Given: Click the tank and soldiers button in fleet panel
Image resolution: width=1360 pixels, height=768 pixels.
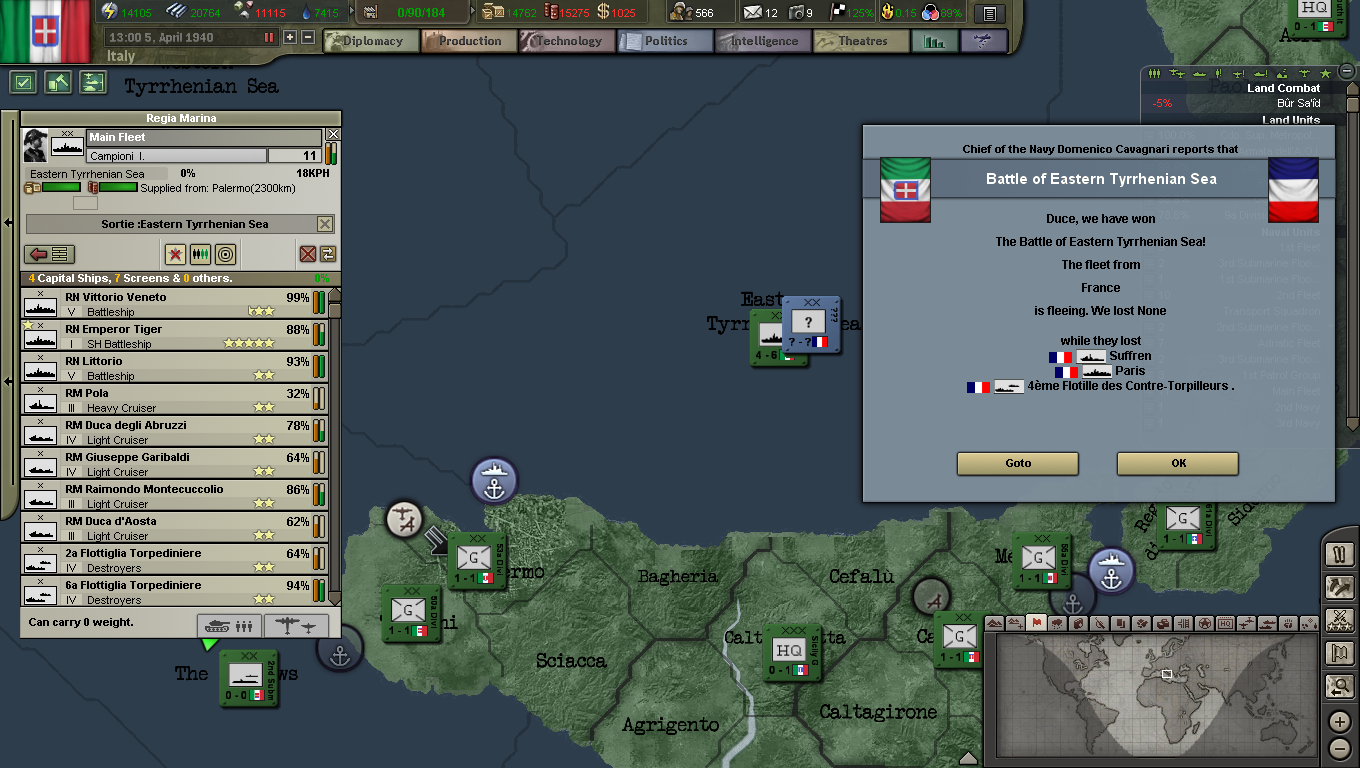Looking at the screenshot, I should point(229,626).
